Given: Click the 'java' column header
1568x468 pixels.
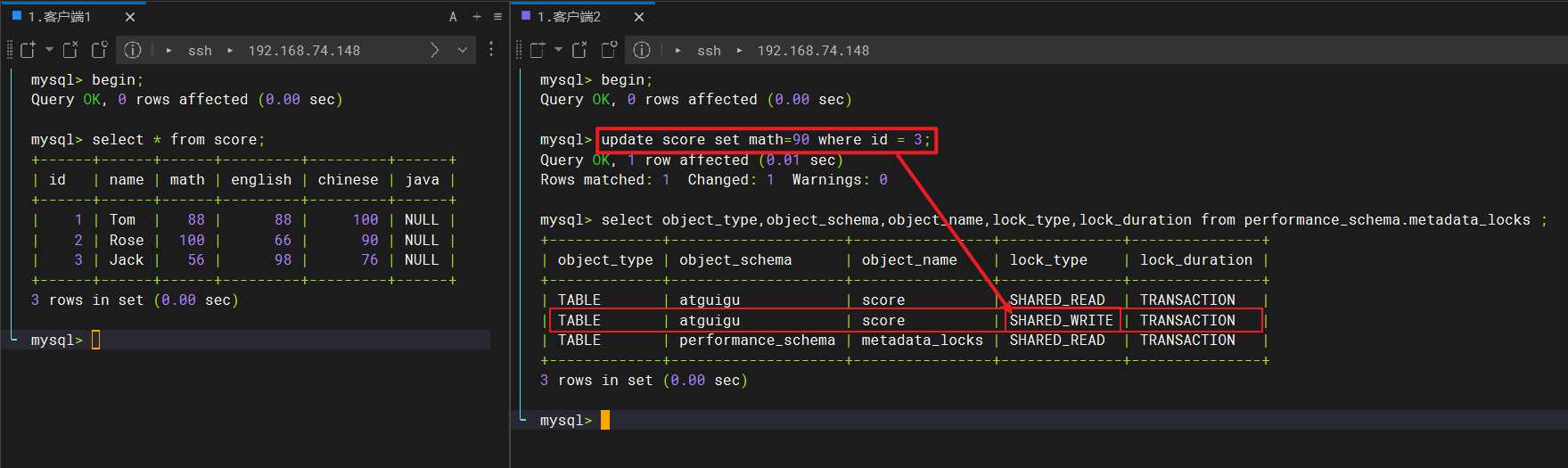Looking at the screenshot, I should (422, 179).
